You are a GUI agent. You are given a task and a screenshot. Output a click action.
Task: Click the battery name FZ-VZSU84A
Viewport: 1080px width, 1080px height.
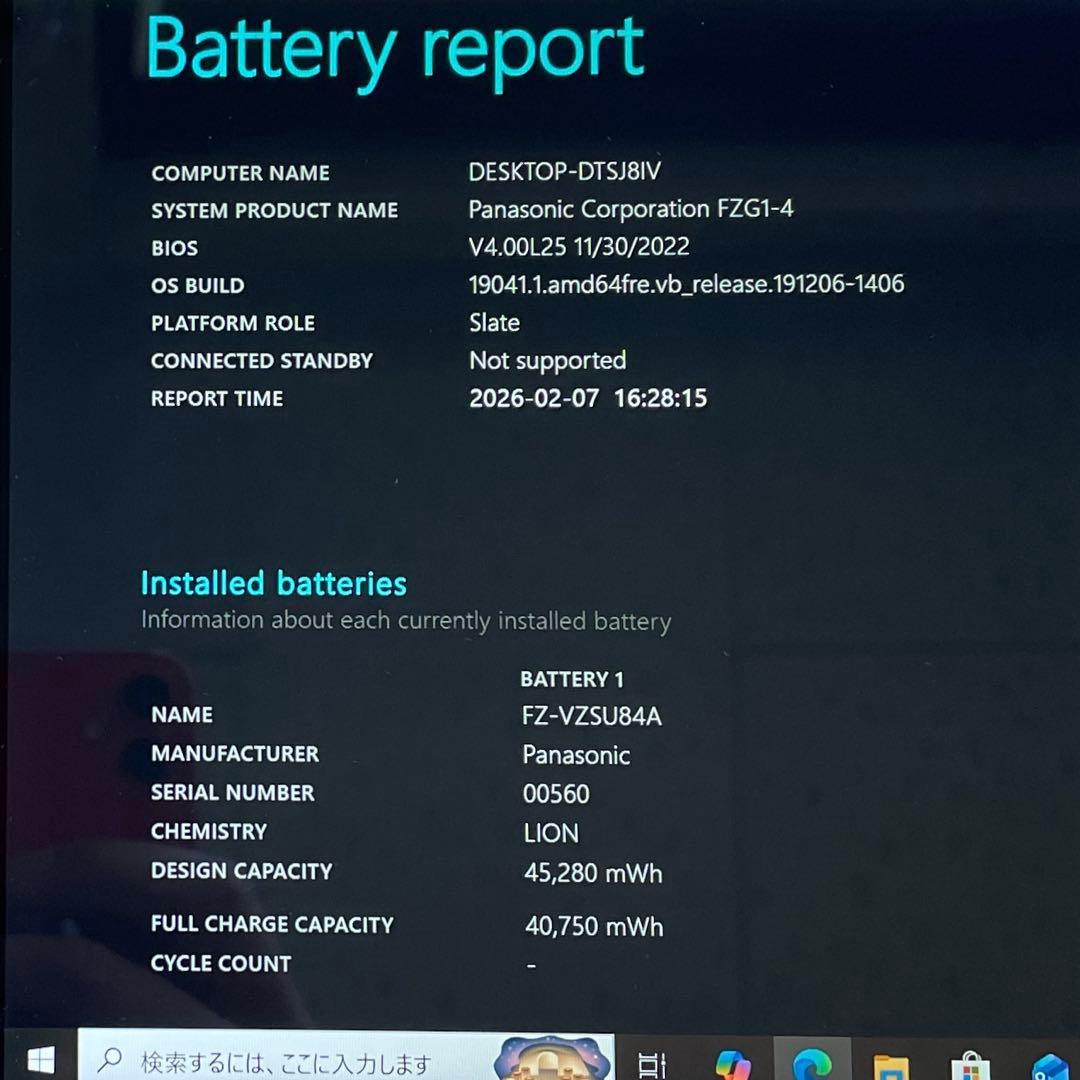[x=592, y=716]
